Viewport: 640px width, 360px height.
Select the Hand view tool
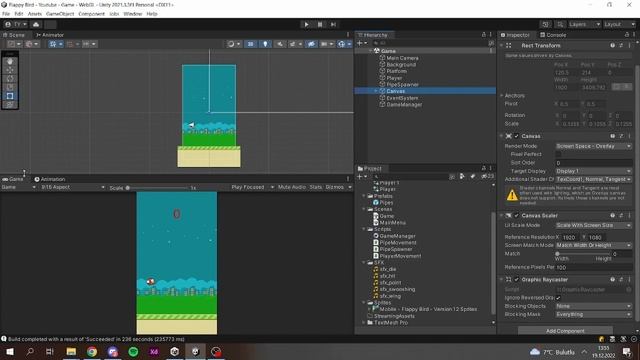pos(10,62)
